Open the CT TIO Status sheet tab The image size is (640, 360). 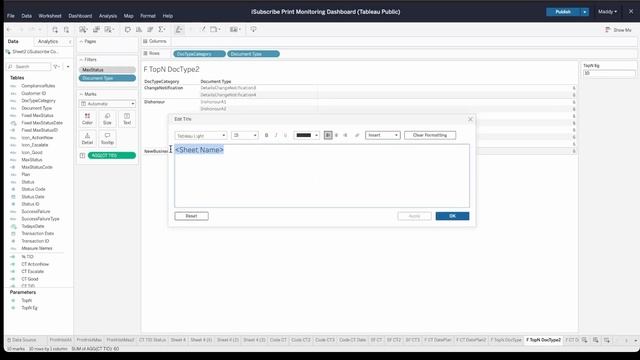pyautogui.click(x=152, y=340)
